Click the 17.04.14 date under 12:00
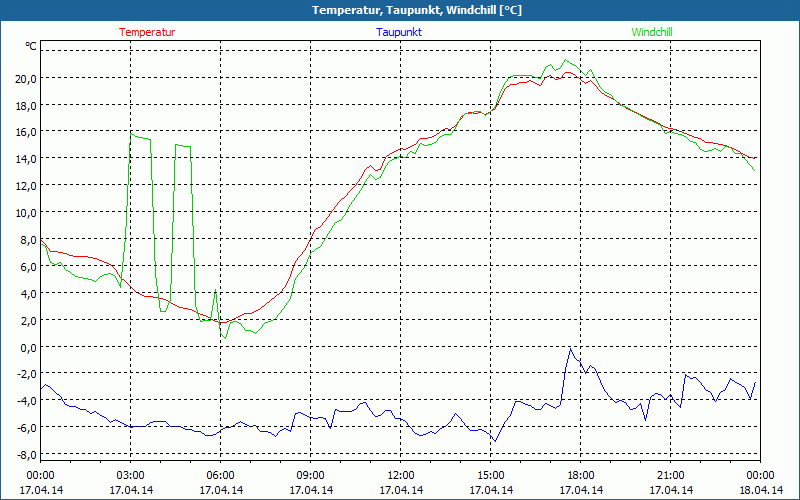Image resolution: width=800 pixels, height=500 pixels. pos(401,490)
